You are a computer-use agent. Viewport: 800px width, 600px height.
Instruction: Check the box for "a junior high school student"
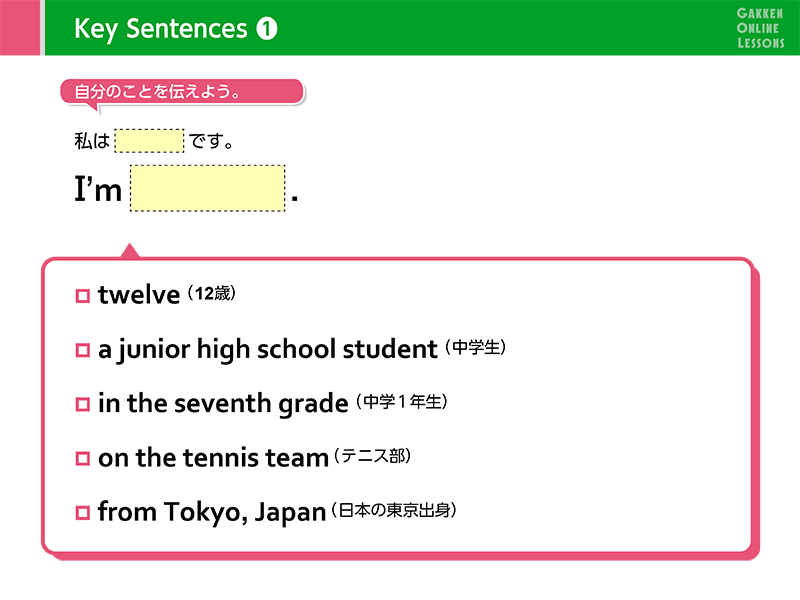tap(83, 350)
